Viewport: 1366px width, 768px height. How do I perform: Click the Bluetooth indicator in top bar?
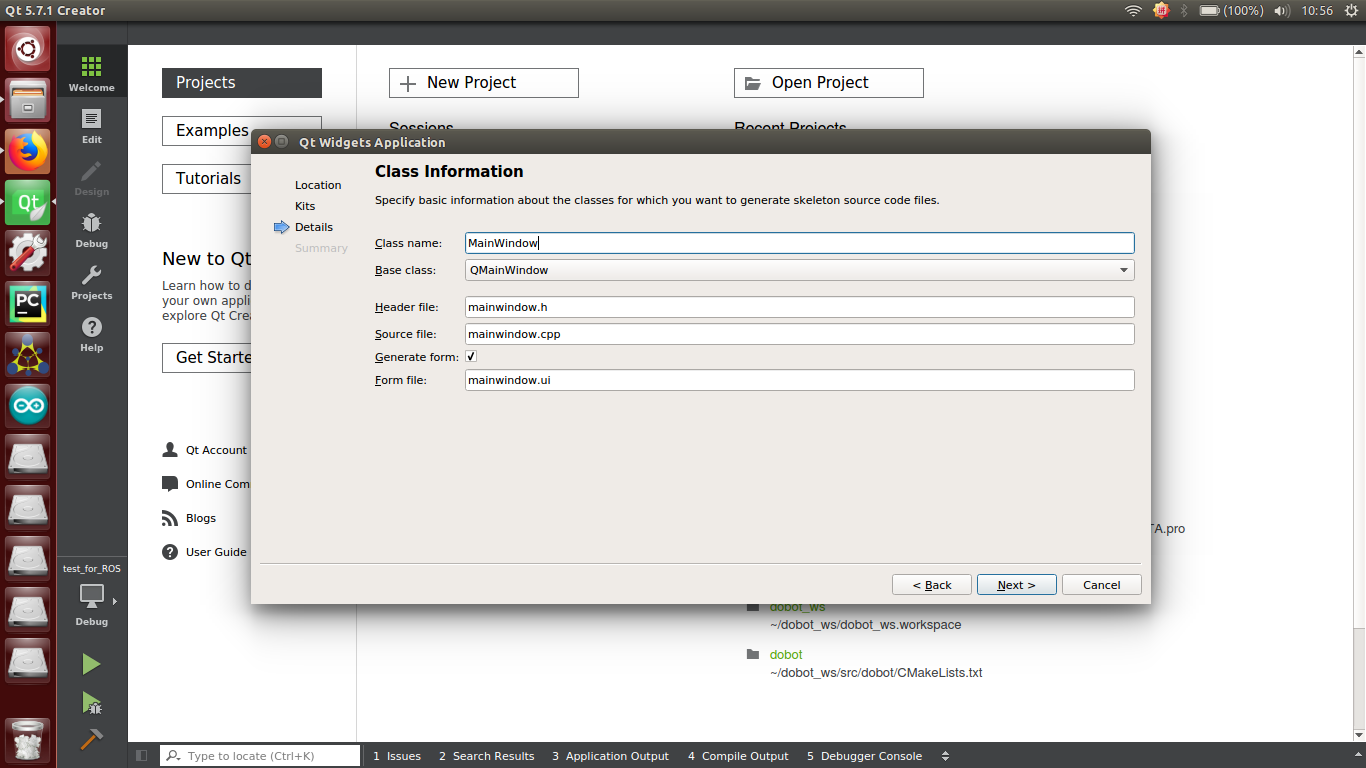[x=1185, y=11]
